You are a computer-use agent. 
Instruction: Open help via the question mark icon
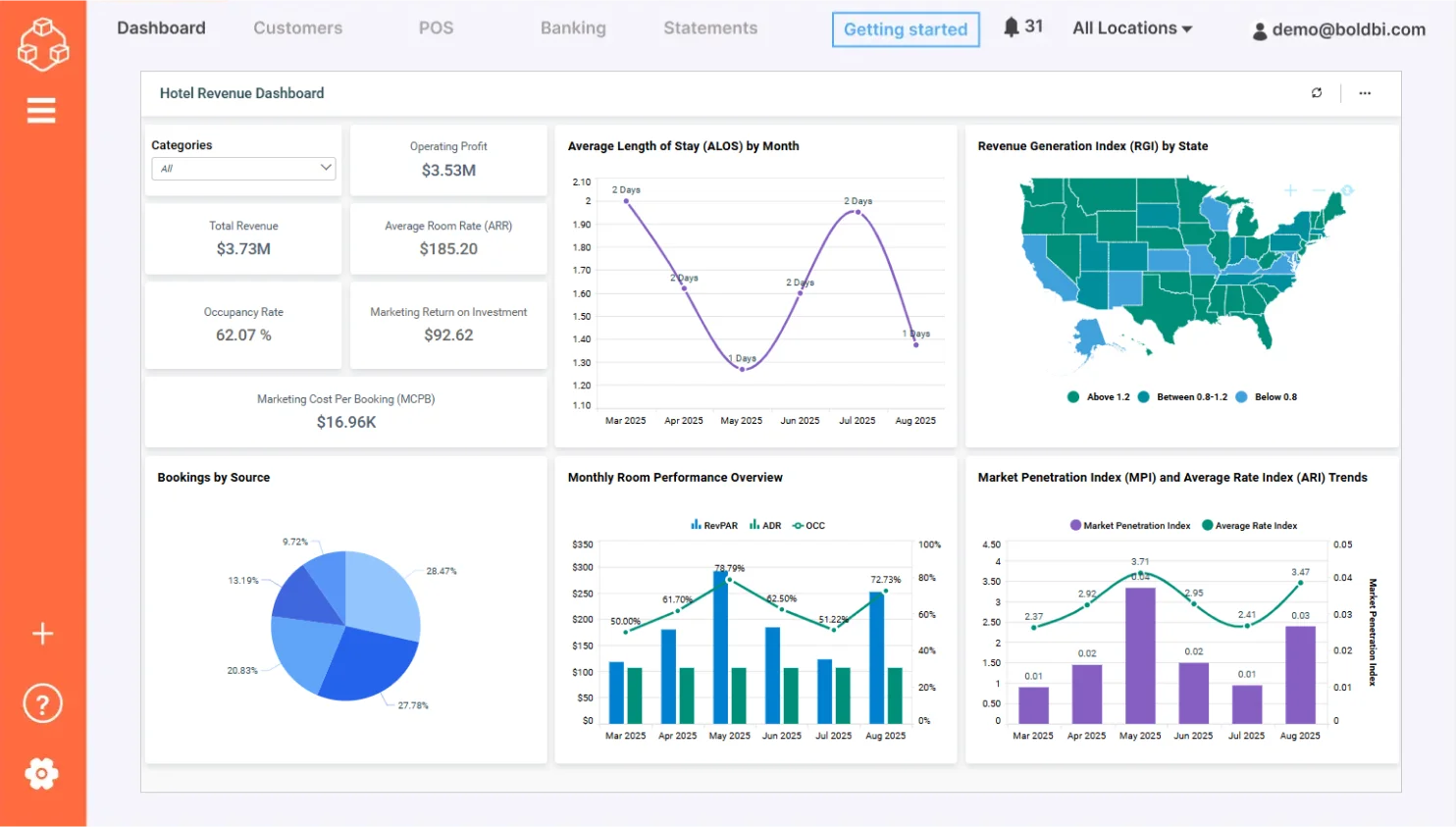(41, 702)
